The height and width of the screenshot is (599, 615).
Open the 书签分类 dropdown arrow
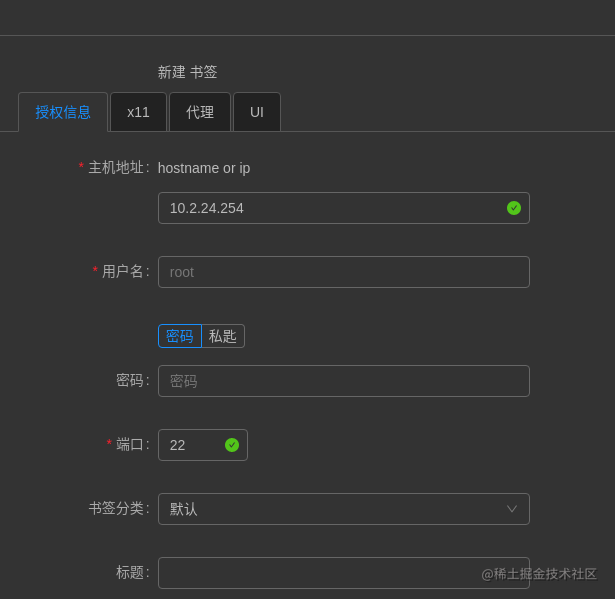pyautogui.click(x=512, y=509)
